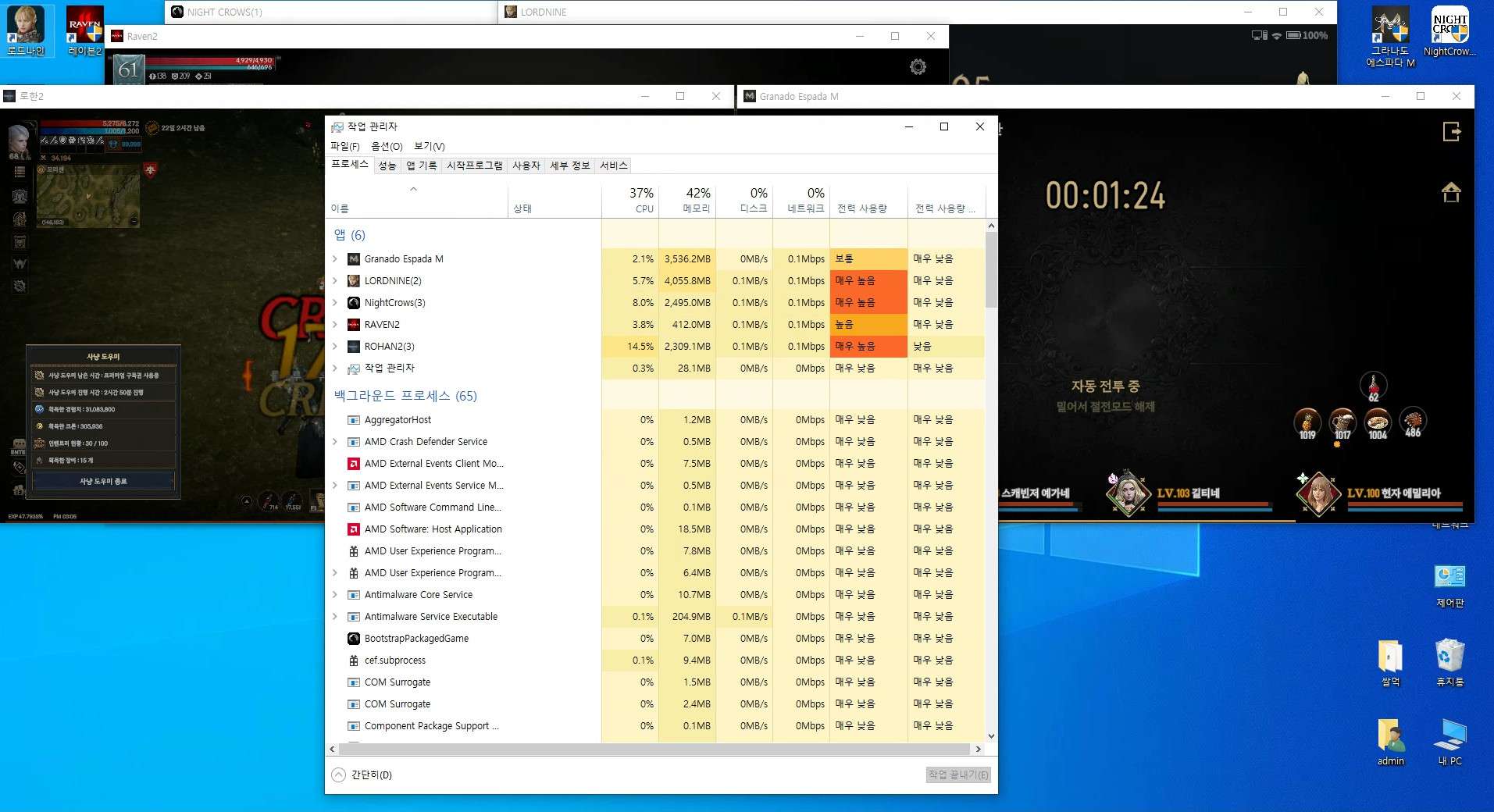Launch the 레이븐2 desktop shortcut
Image resolution: width=1494 pixels, height=812 pixels.
(85, 30)
